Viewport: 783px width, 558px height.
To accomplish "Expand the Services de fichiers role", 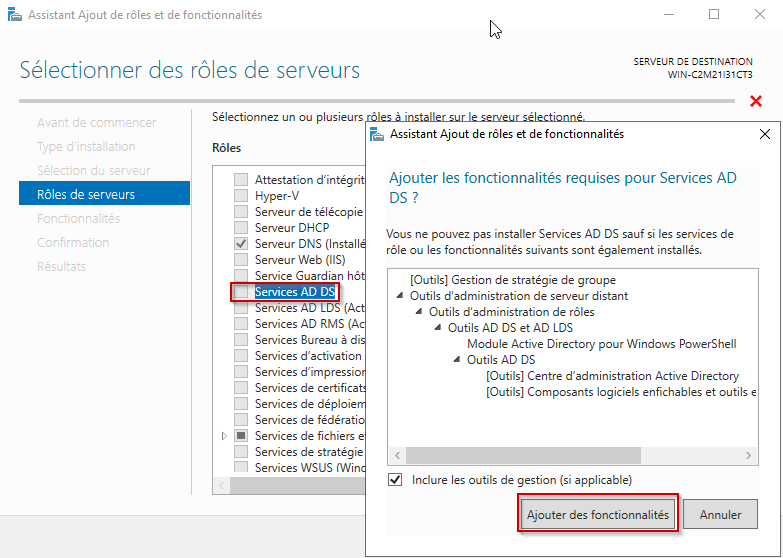I will click(224, 436).
